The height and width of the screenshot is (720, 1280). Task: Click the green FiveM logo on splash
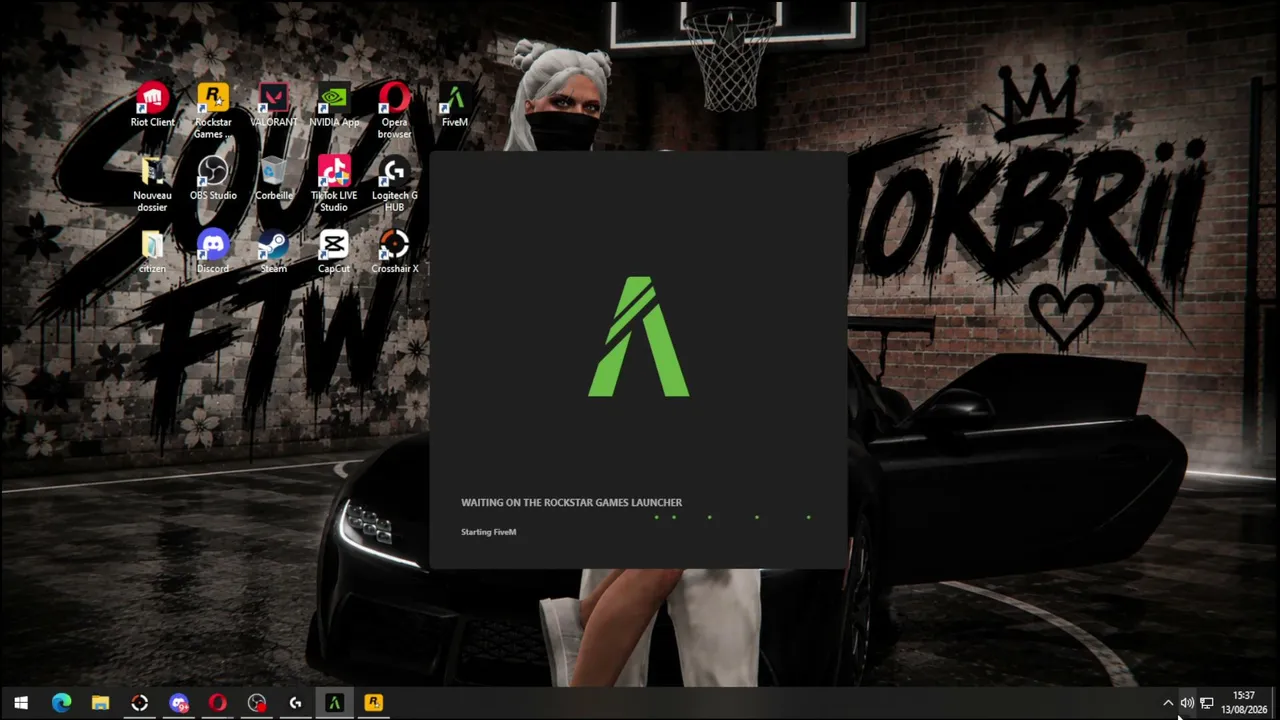coord(639,337)
